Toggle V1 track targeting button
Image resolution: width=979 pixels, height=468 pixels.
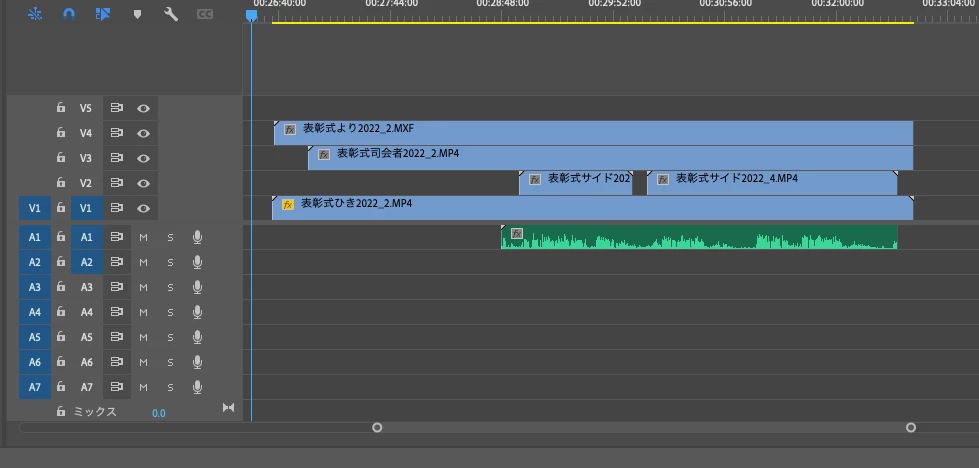(x=86, y=208)
